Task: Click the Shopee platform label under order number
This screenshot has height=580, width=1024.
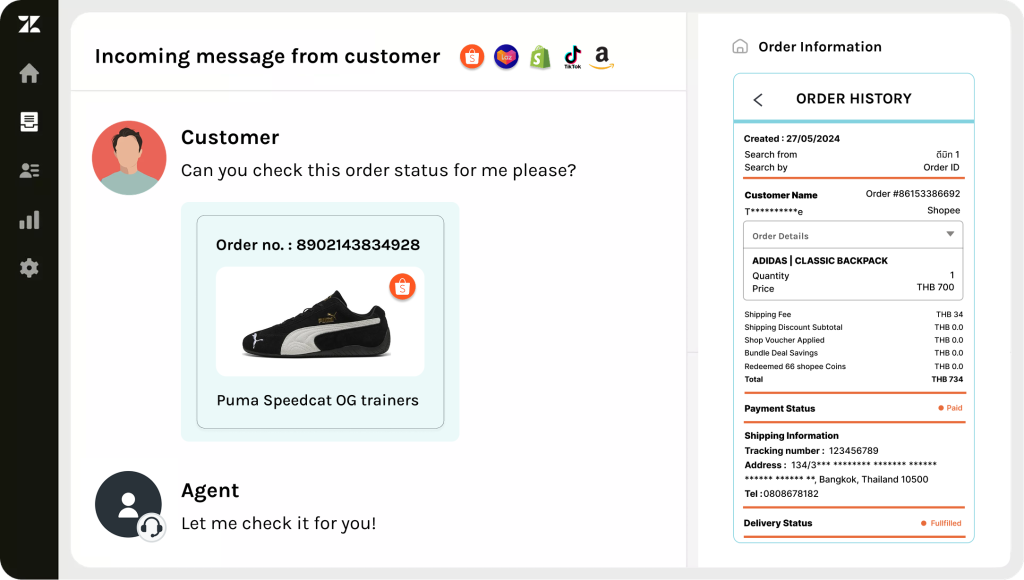Action: 943,210
